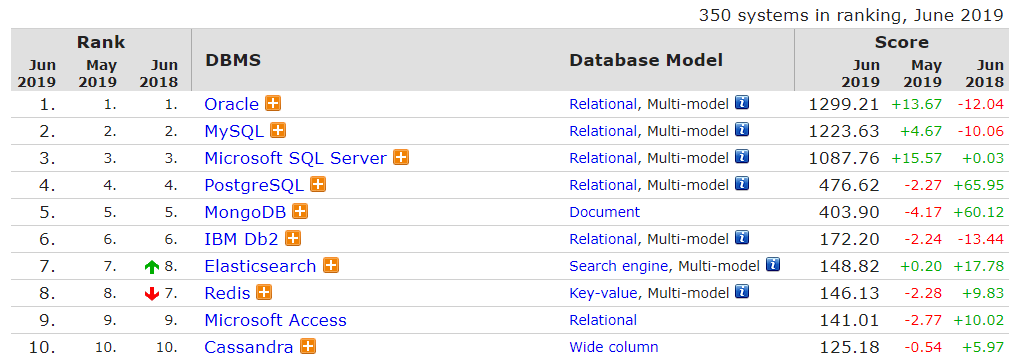Click the red down arrow in Redis's row
The height and width of the screenshot is (361, 1021).
click(x=152, y=294)
